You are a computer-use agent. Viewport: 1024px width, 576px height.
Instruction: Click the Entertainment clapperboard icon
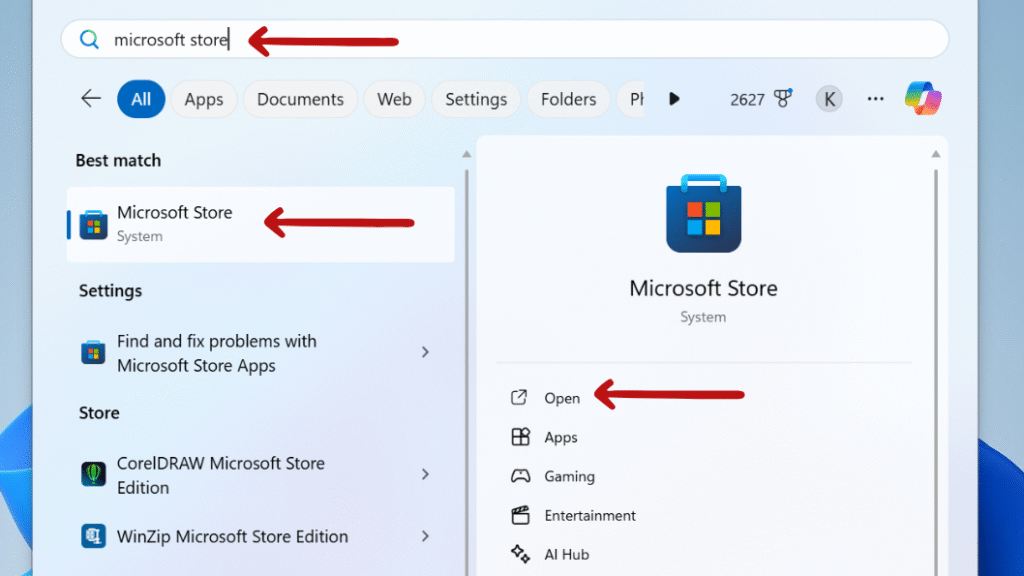click(520, 515)
